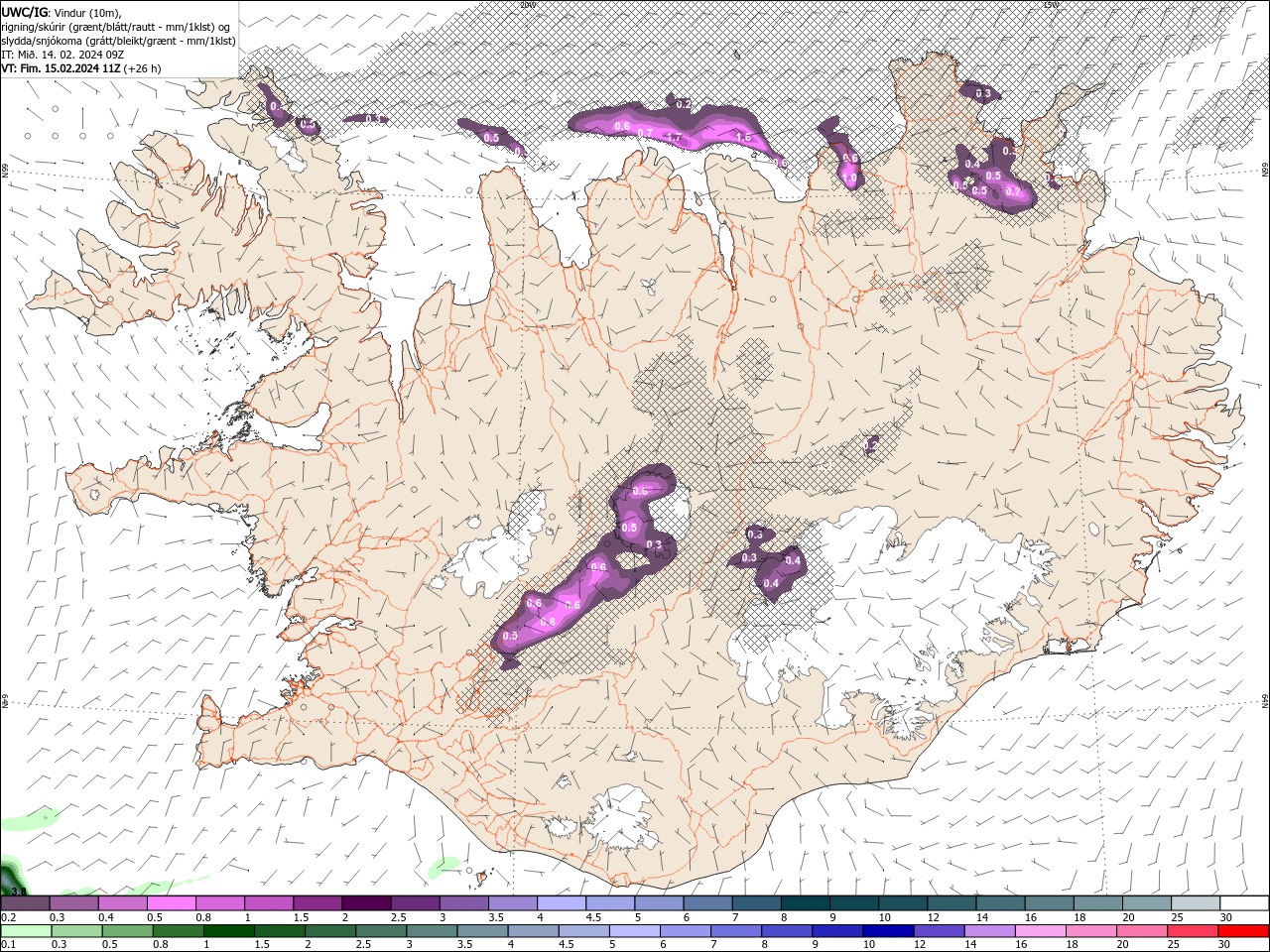
Task: Select the pink 0.5 swatch on top scale
Action: tap(172, 902)
